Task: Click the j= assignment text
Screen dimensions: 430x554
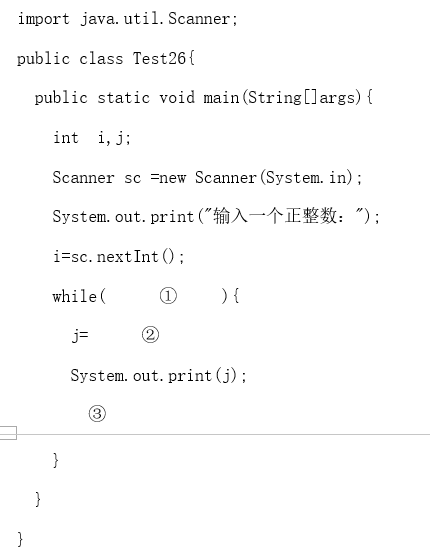Action: (x=80, y=335)
